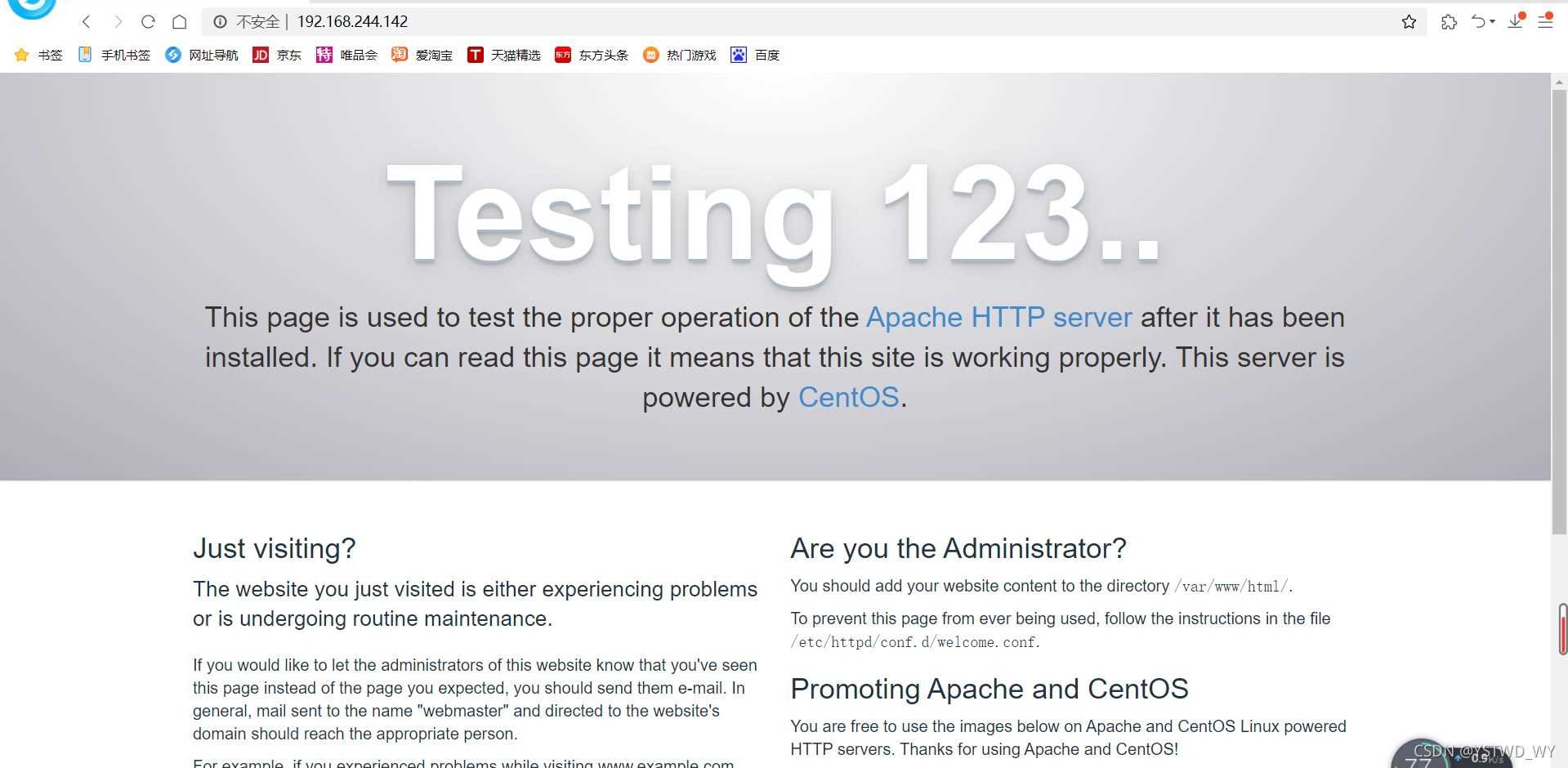Open the 天猫精选 bookmark
Screen dimensions: 1568x768
503,55
